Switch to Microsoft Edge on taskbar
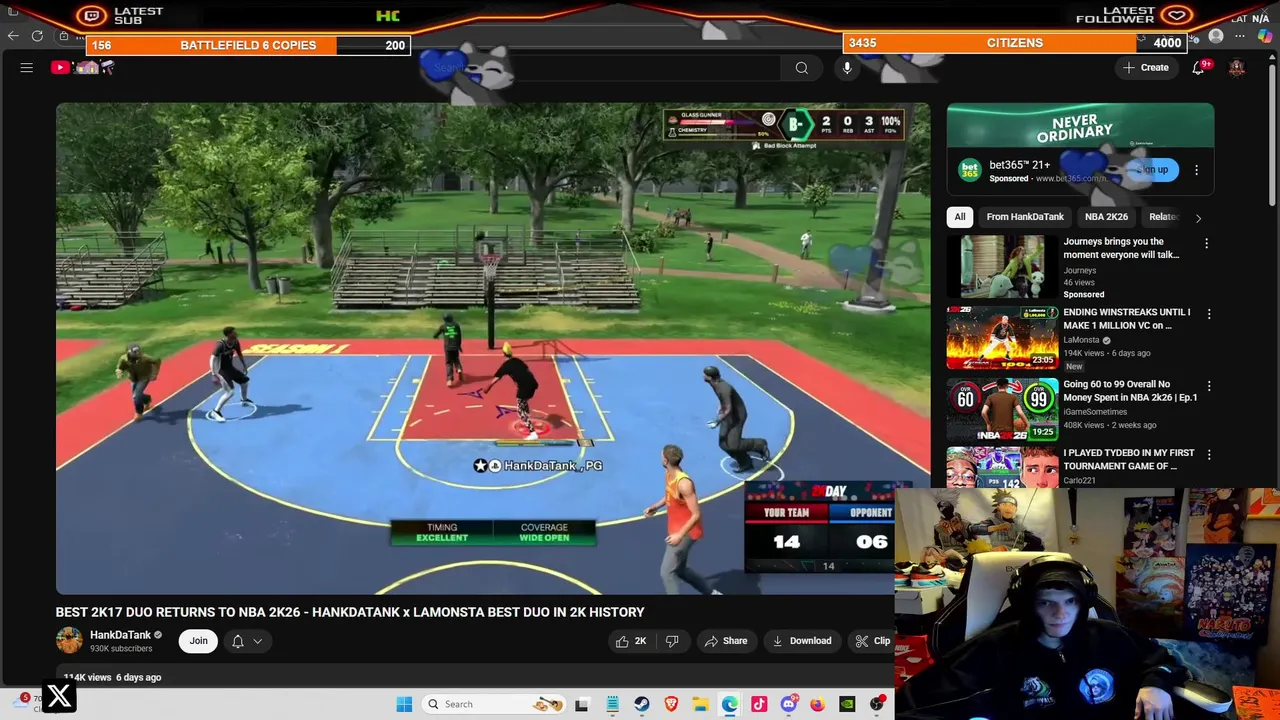1280x720 pixels. 730,704
